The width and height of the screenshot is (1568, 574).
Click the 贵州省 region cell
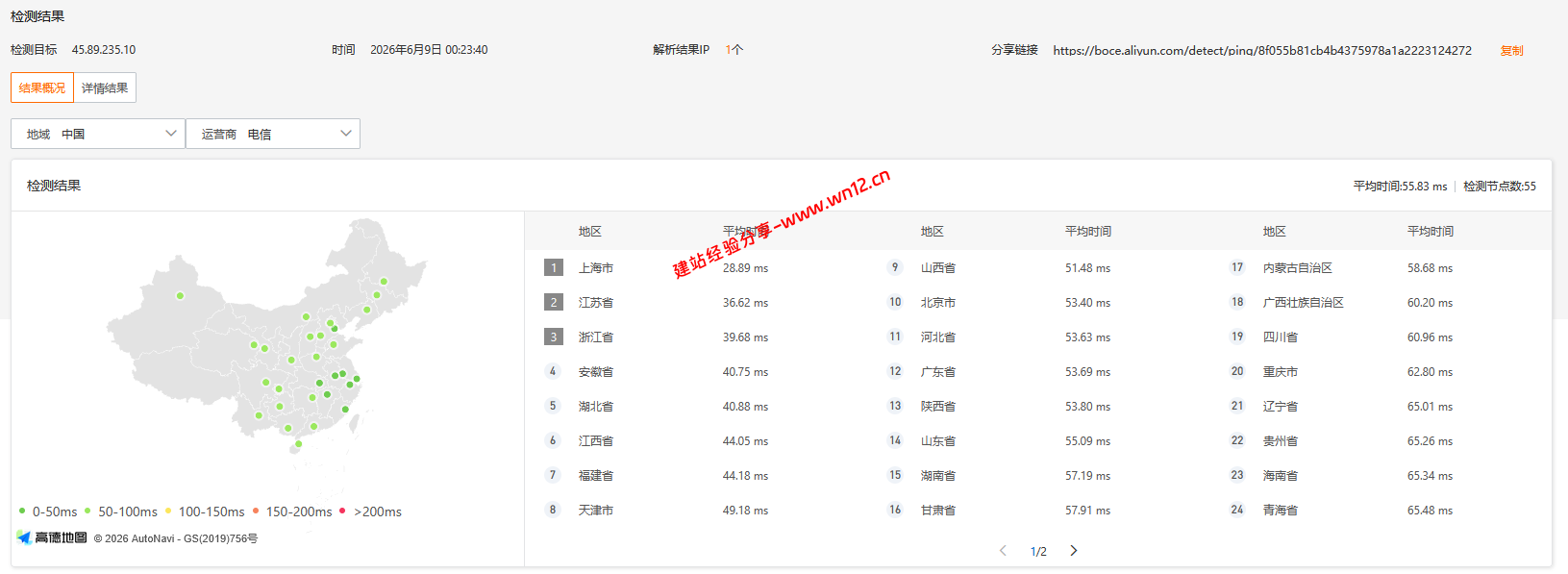(1281, 441)
